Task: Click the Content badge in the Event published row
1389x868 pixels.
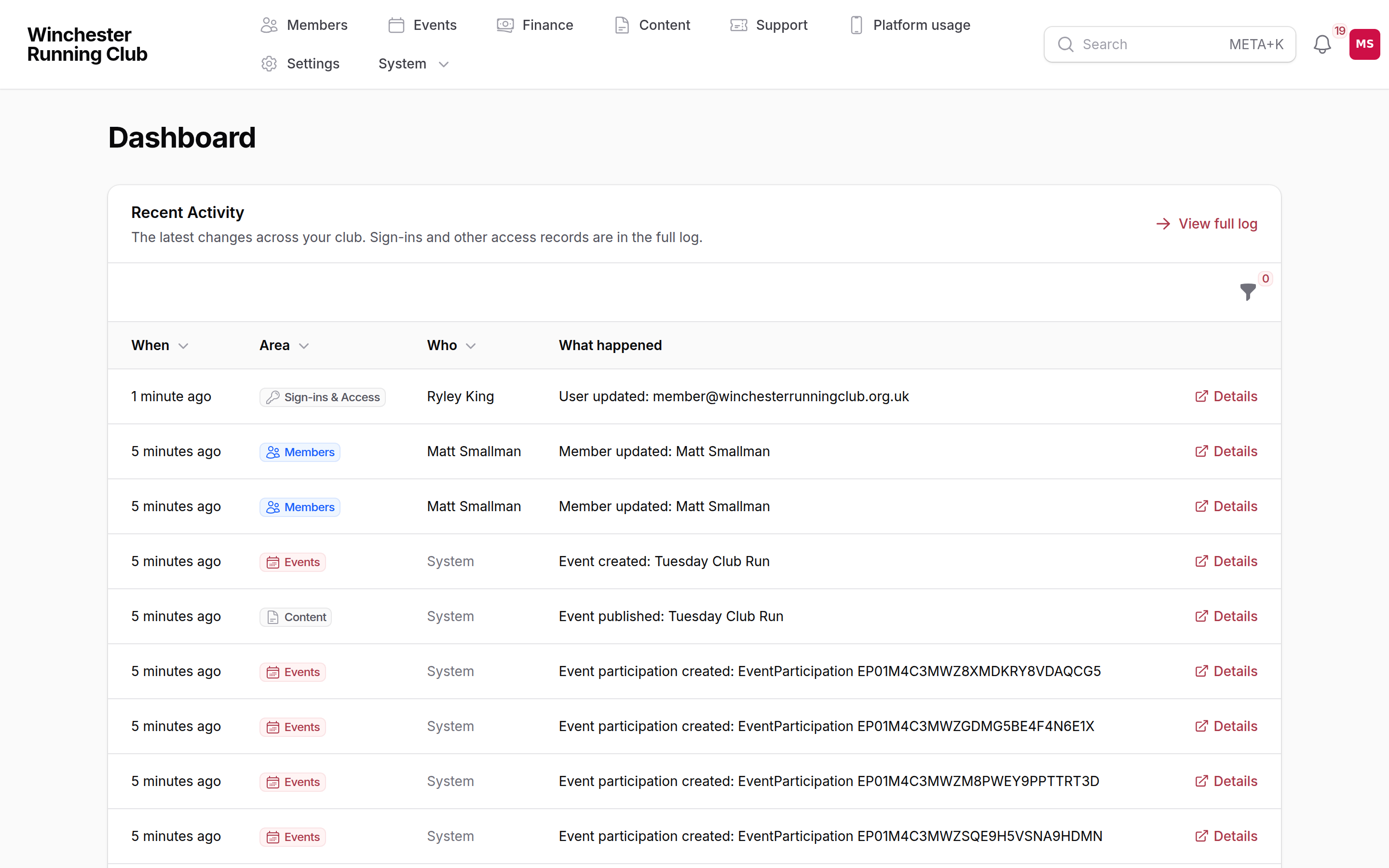Action: [296, 617]
